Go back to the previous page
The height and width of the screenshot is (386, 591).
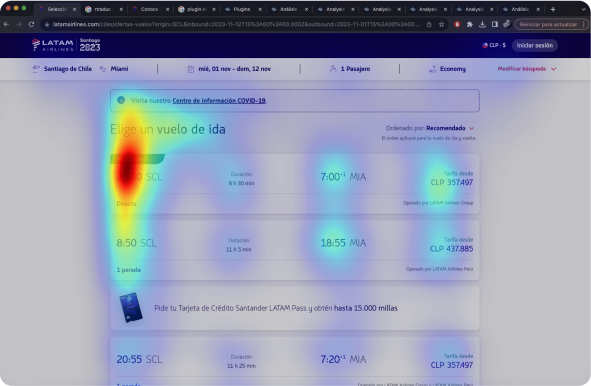click(6, 25)
